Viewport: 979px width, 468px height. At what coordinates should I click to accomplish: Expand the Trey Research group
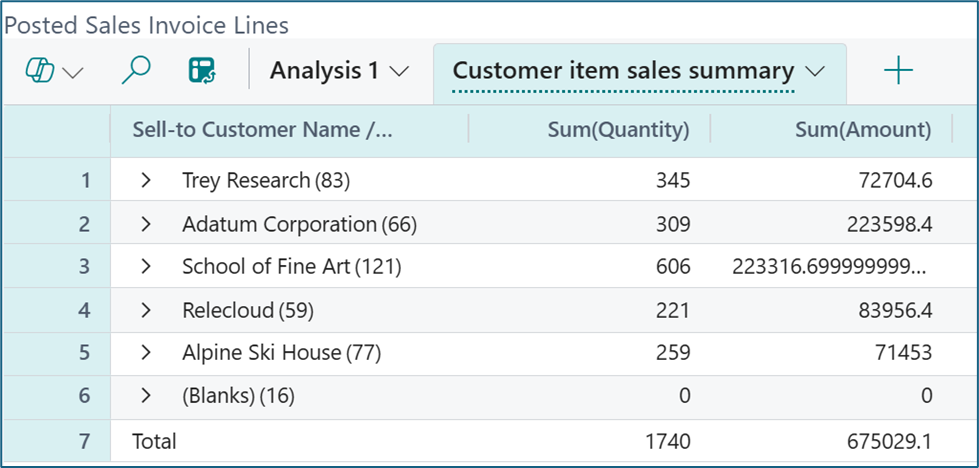(146, 181)
